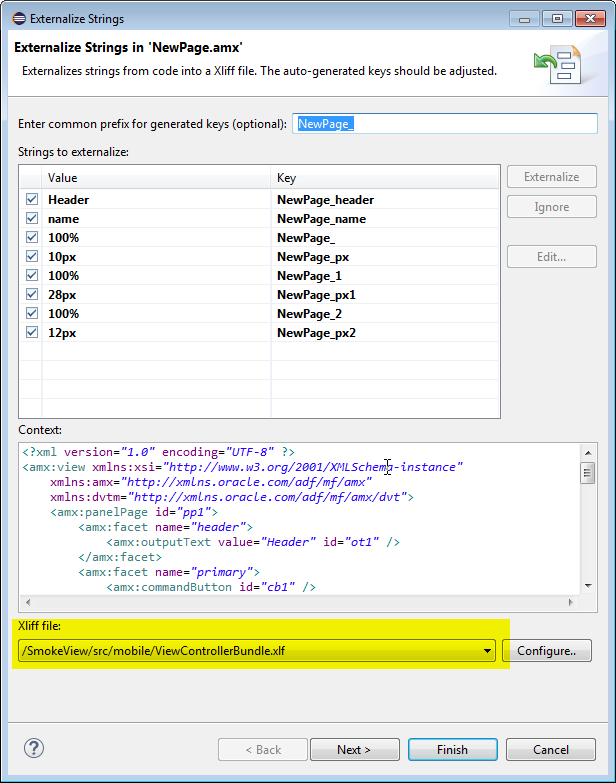Minimize the Externalize Strings window

point(524,19)
